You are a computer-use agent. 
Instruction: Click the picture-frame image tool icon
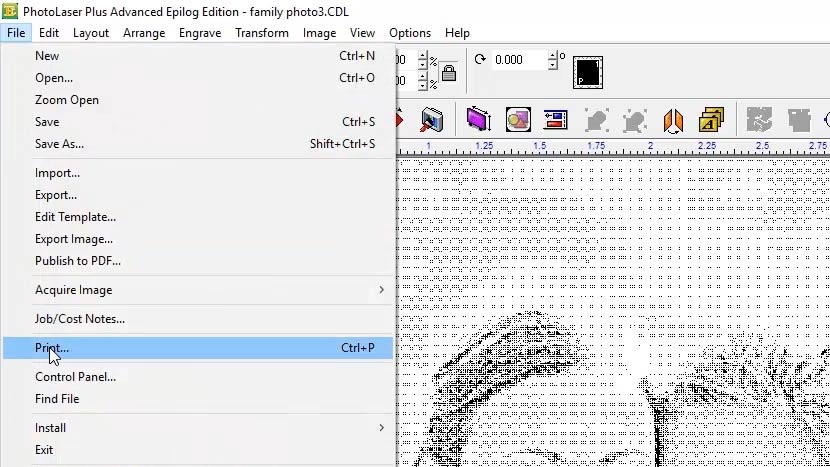tap(432, 121)
